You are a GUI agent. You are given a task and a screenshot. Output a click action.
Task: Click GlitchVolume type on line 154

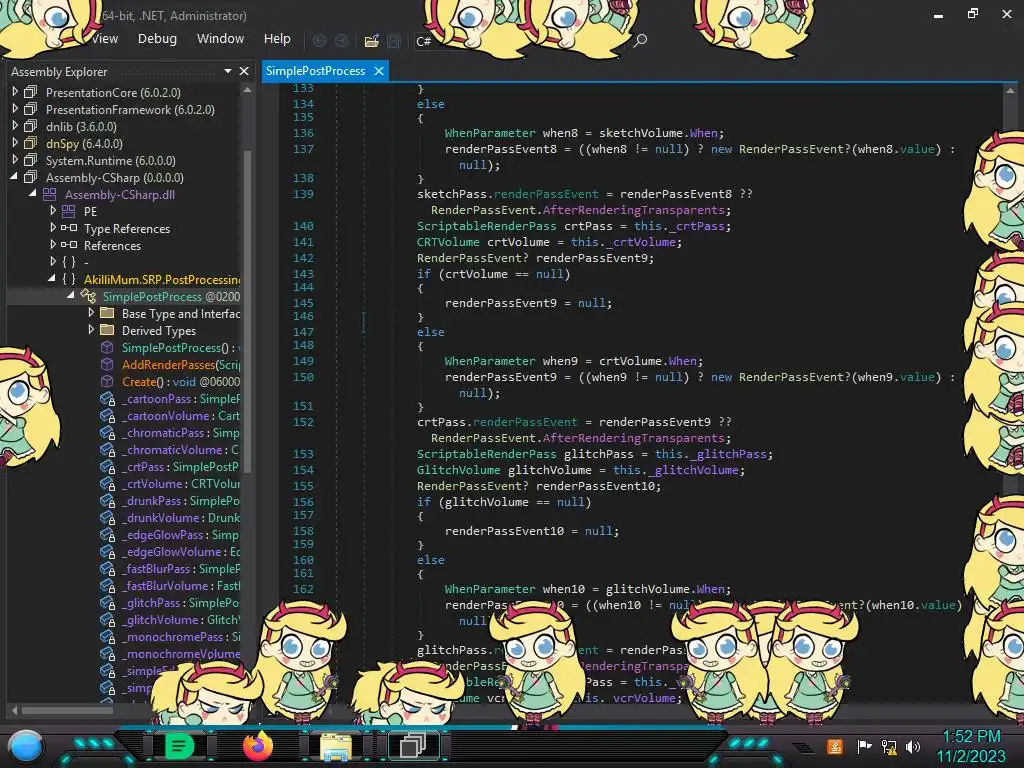(x=458, y=470)
